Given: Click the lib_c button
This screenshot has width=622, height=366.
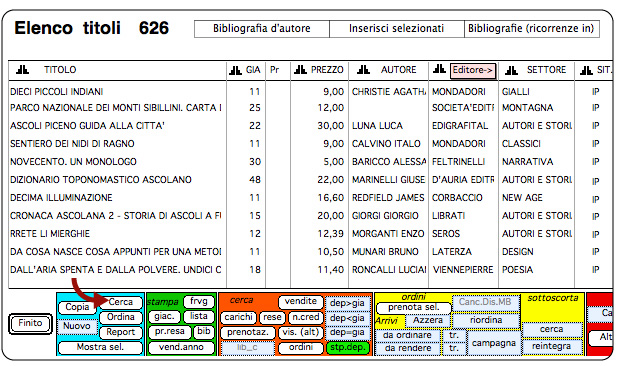Looking at the screenshot, I should tap(248, 348).
